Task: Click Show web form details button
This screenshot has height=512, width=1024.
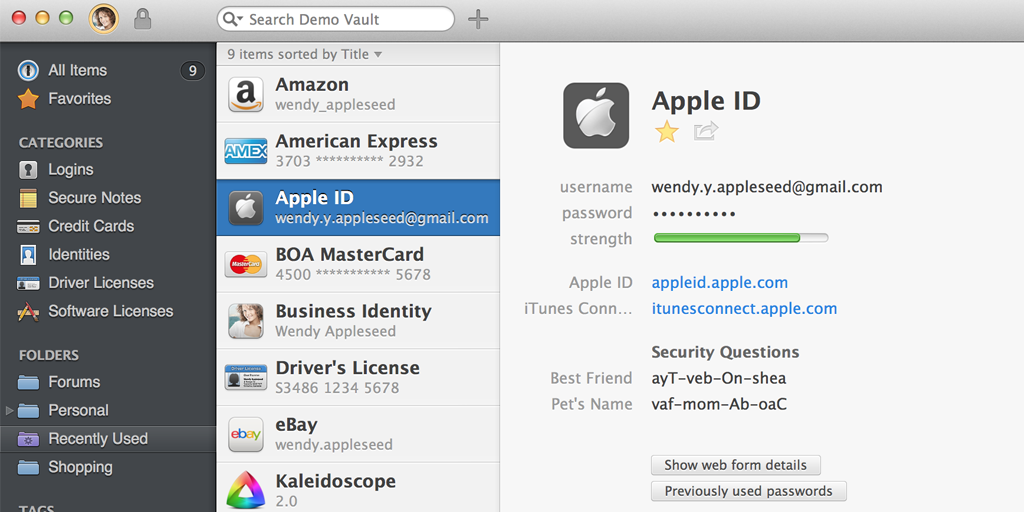Action: [x=735, y=466]
